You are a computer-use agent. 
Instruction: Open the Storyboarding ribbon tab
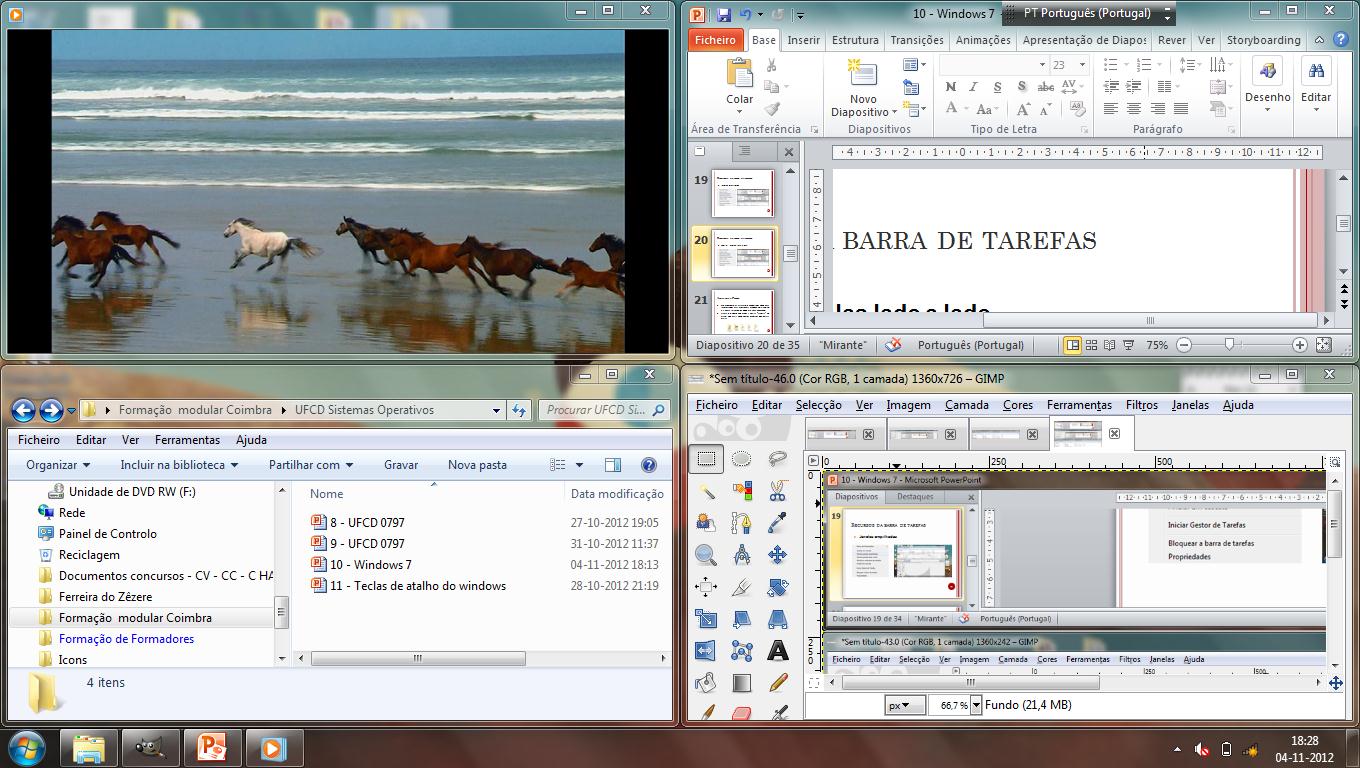pyautogui.click(x=1264, y=40)
